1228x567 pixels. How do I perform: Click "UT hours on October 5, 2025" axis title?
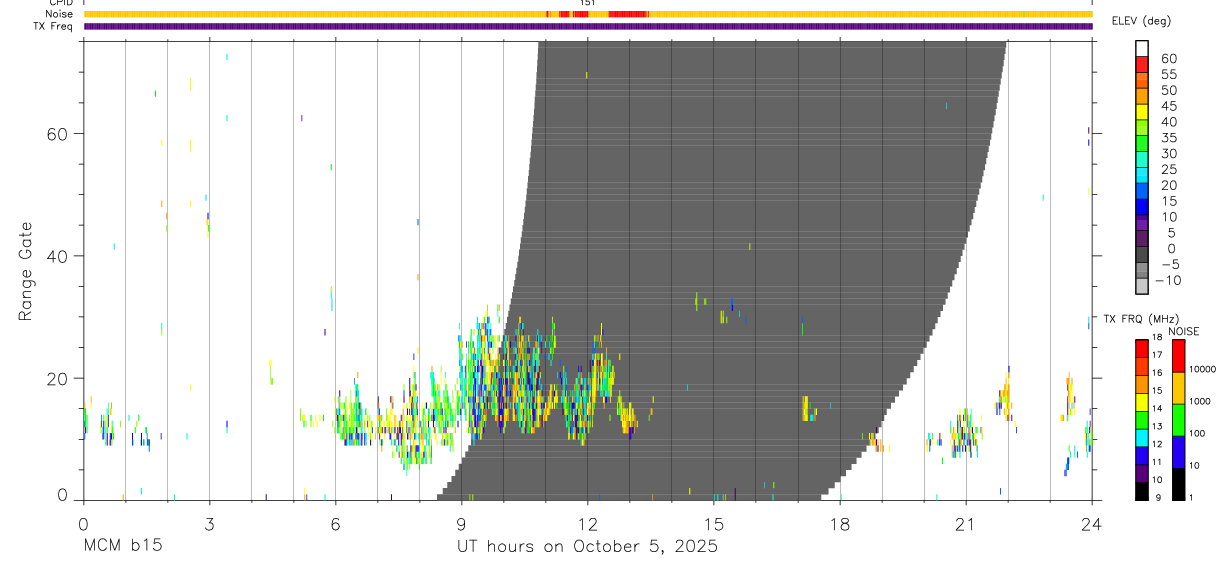point(588,547)
